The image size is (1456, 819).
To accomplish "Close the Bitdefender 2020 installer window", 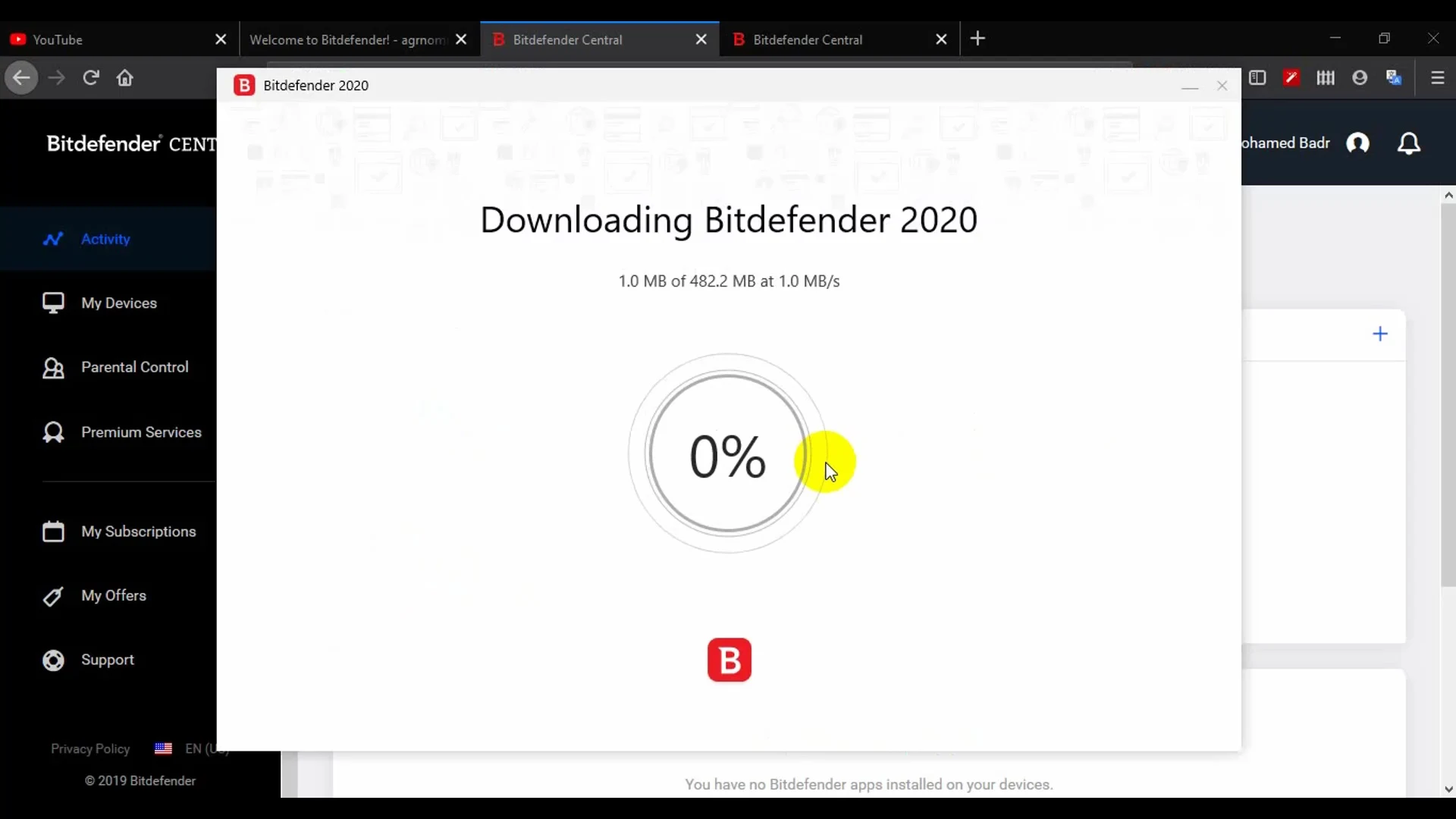I will 1222,86.
